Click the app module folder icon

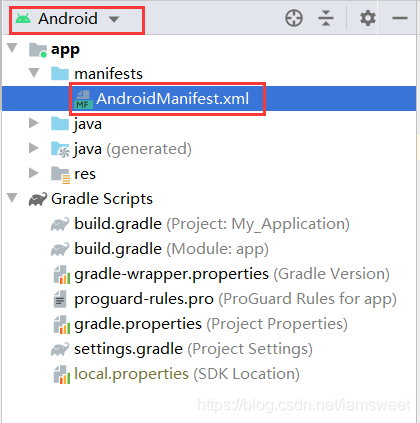pos(37,50)
